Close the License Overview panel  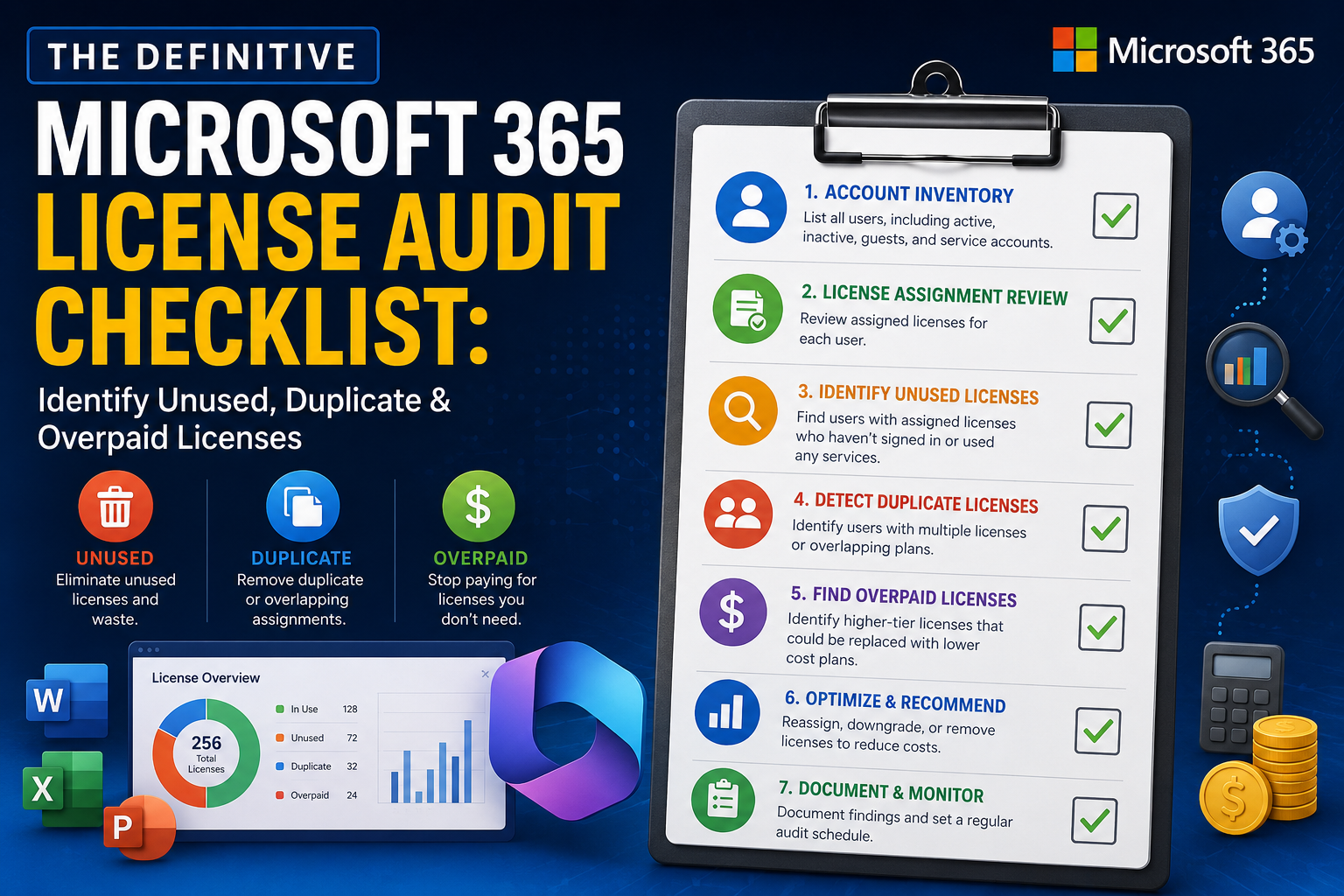486,674
